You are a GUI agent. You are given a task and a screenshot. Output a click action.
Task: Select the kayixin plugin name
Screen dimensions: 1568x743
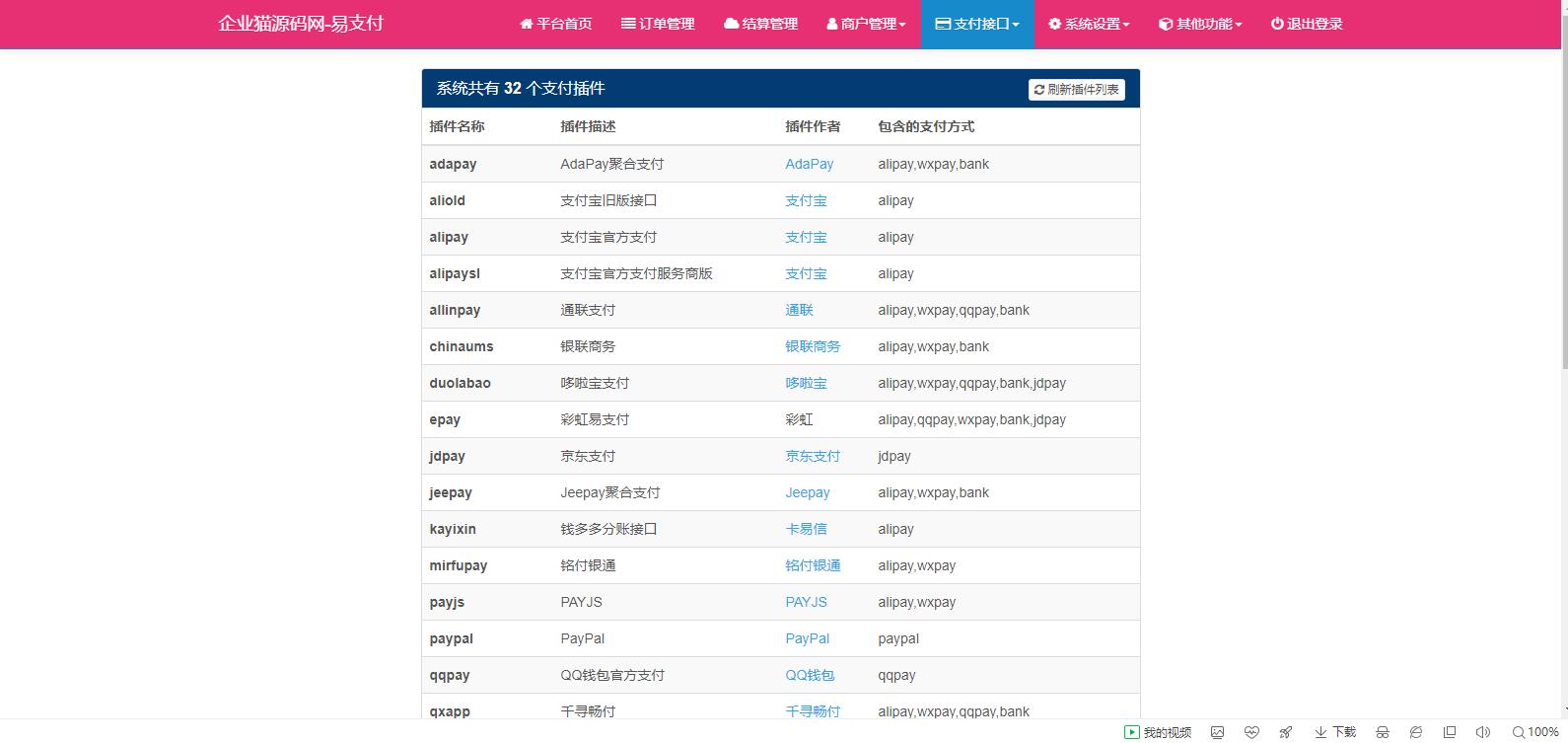coord(453,529)
